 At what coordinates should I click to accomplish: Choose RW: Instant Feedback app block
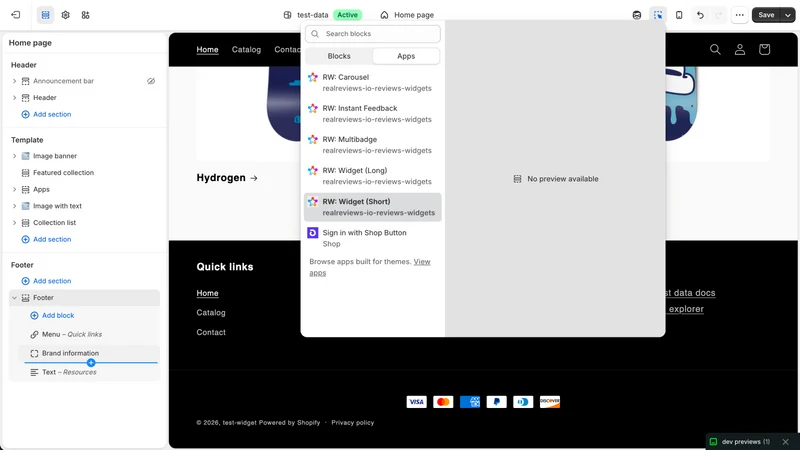tap(372, 114)
